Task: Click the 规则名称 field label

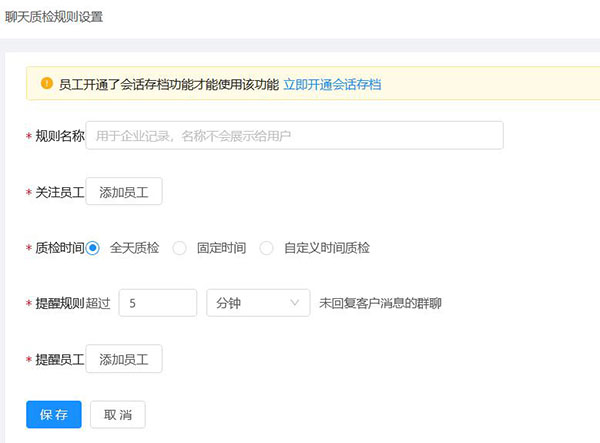Action: point(60,136)
